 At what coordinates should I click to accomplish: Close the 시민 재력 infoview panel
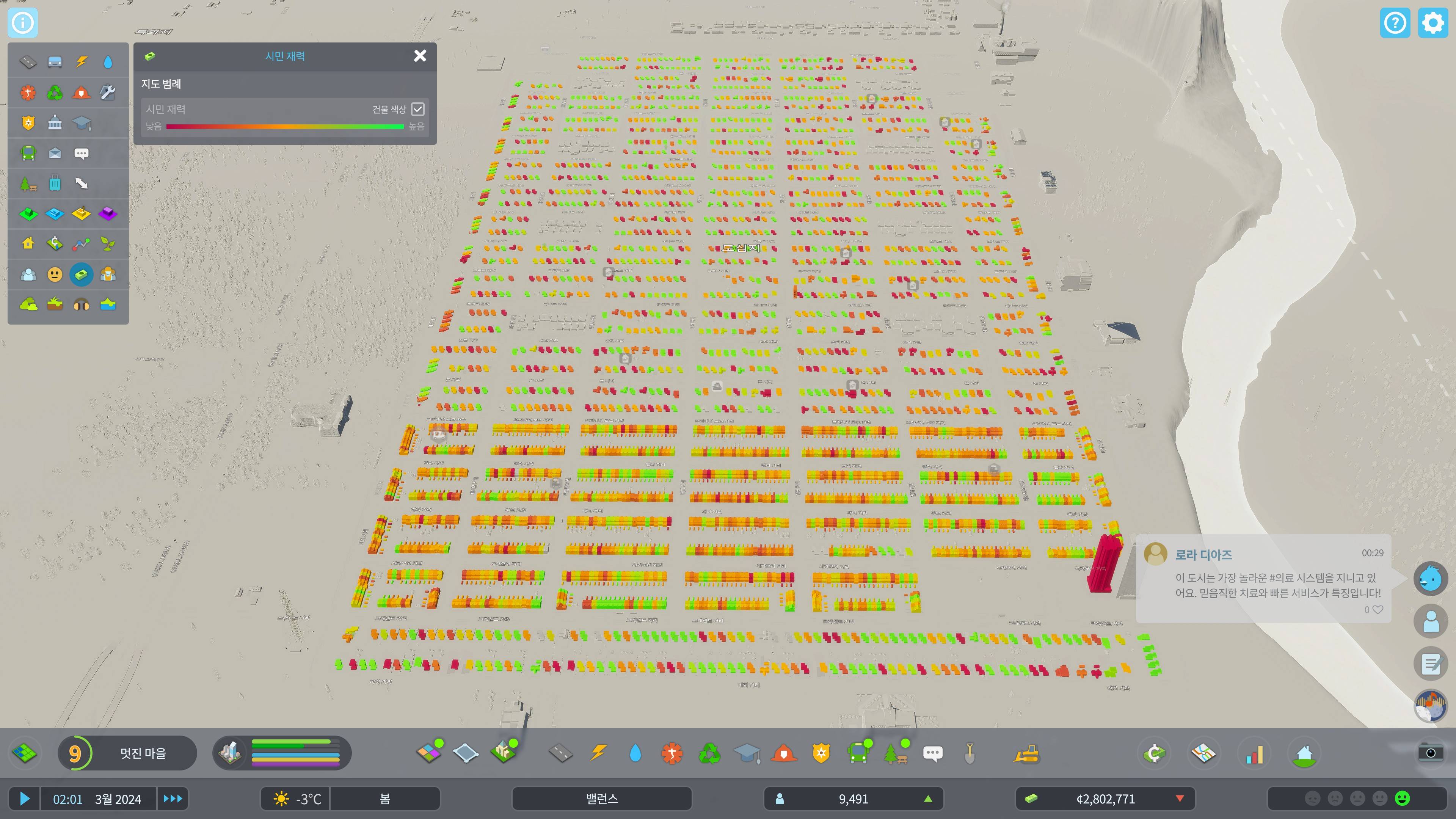420,56
